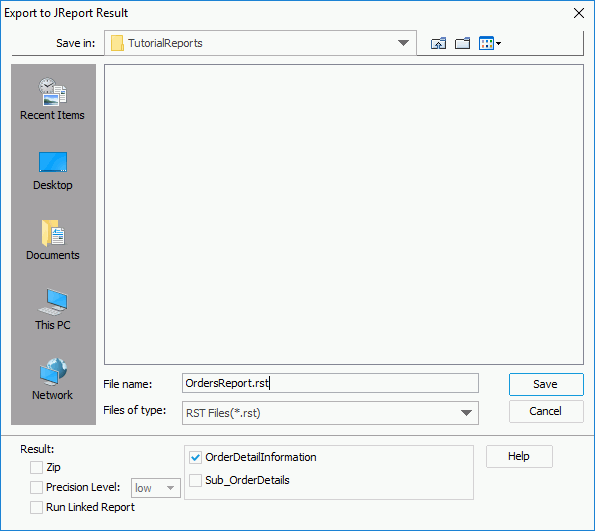
Task: Enable the Zip checkbox
Action: click(36, 467)
